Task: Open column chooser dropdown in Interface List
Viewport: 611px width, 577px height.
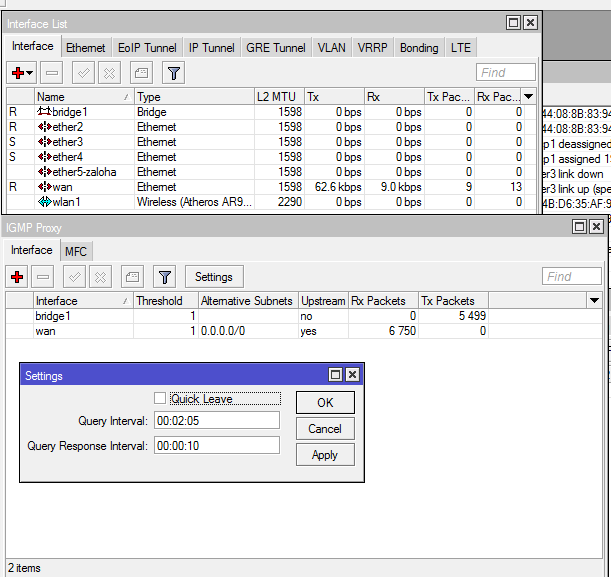Action: coord(528,96)
